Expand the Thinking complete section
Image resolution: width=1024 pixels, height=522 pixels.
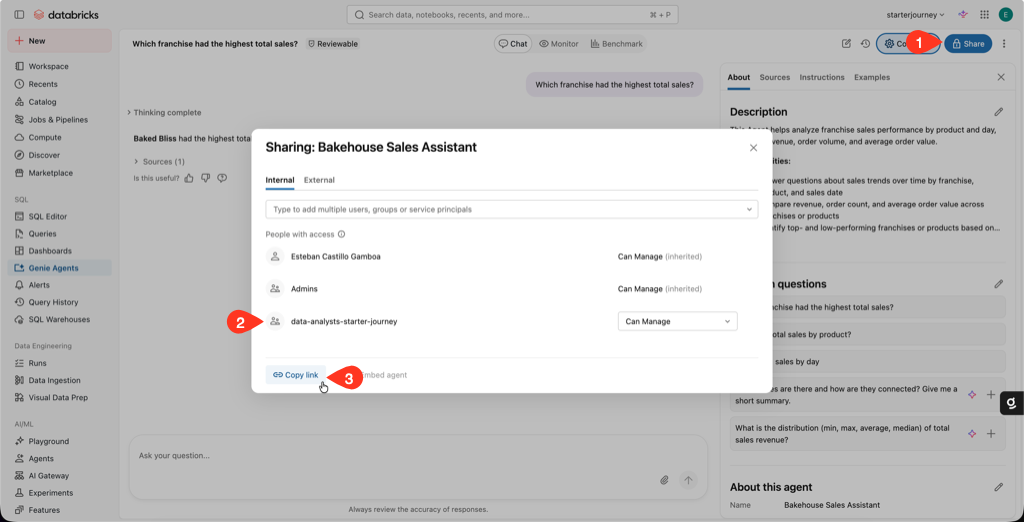point(164,112)
